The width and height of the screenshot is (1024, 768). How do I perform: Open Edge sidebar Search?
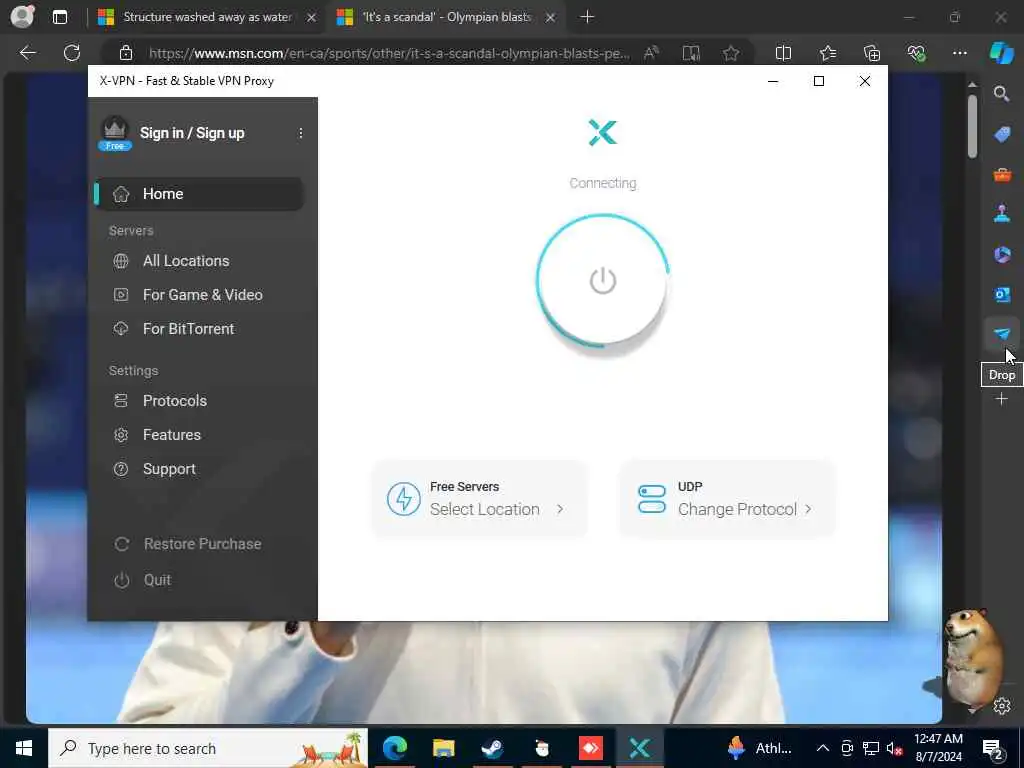[x=1002, y=95]
